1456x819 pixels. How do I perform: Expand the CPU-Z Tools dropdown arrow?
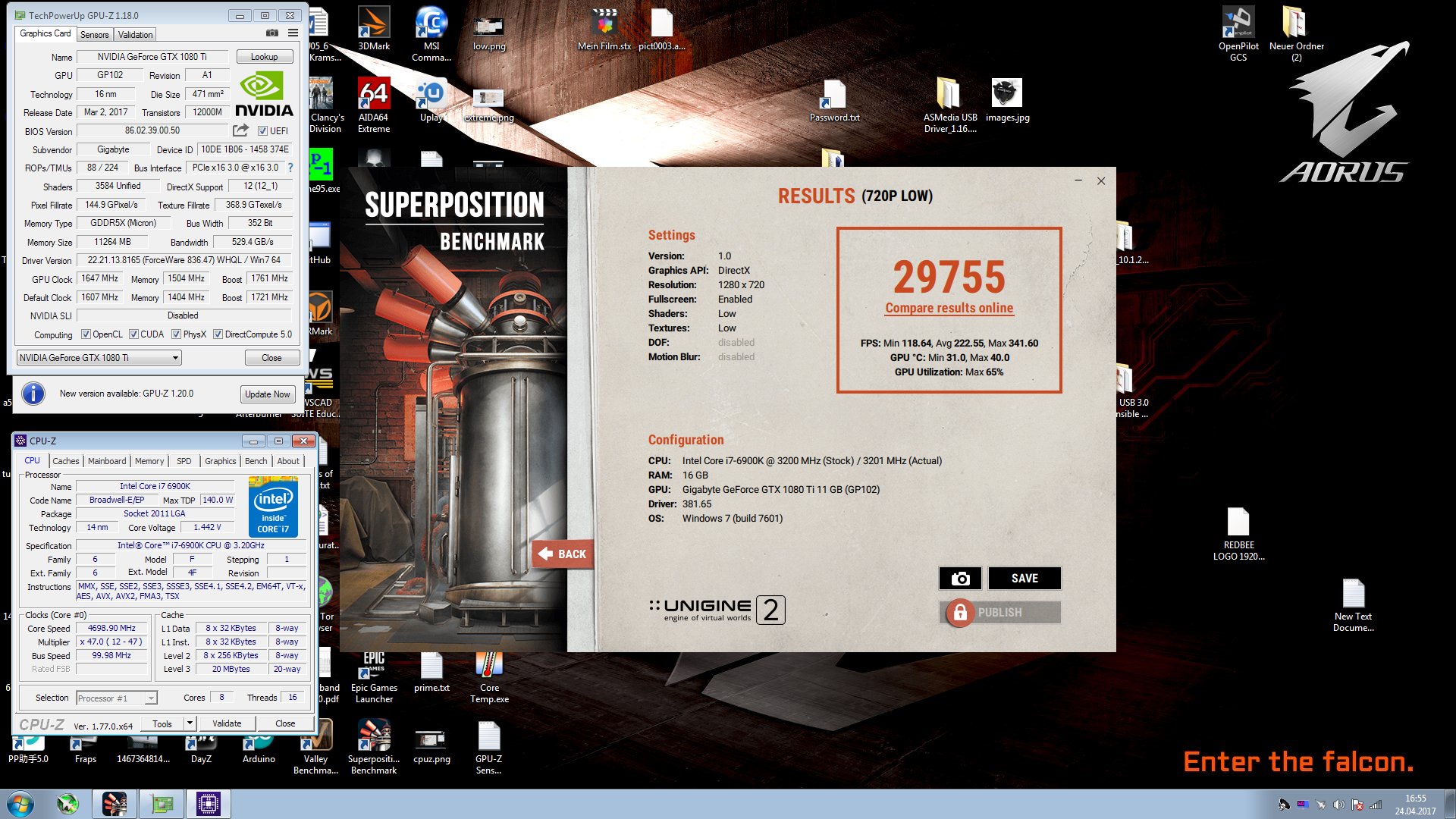click(x=190, y=723)
